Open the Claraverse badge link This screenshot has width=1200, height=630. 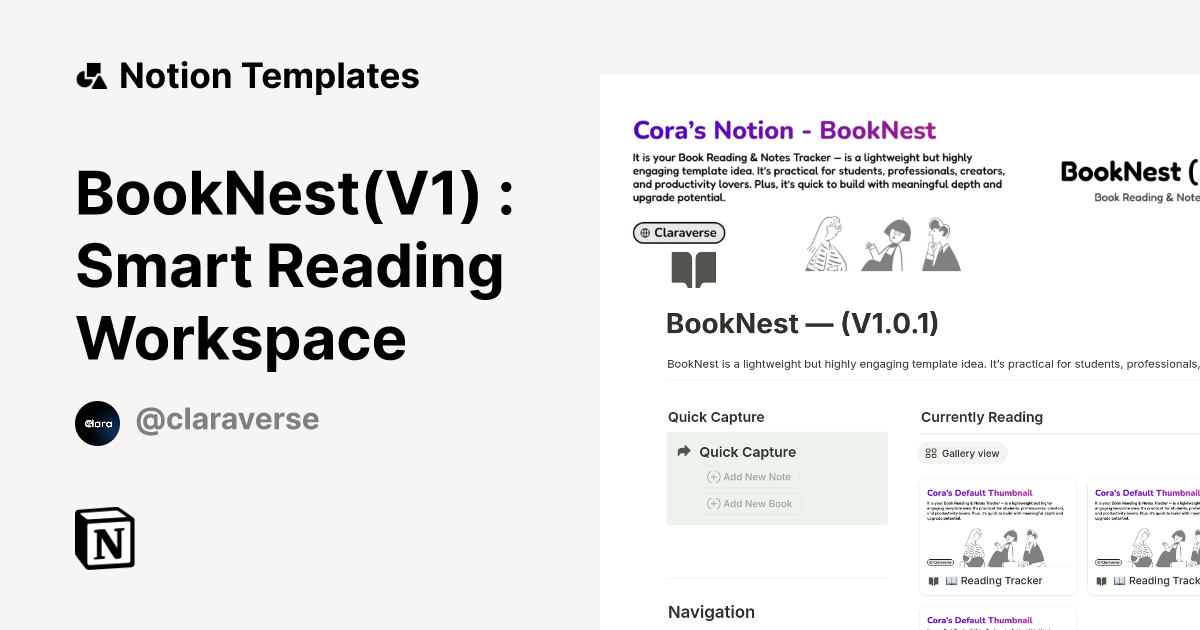coord(679,232)
